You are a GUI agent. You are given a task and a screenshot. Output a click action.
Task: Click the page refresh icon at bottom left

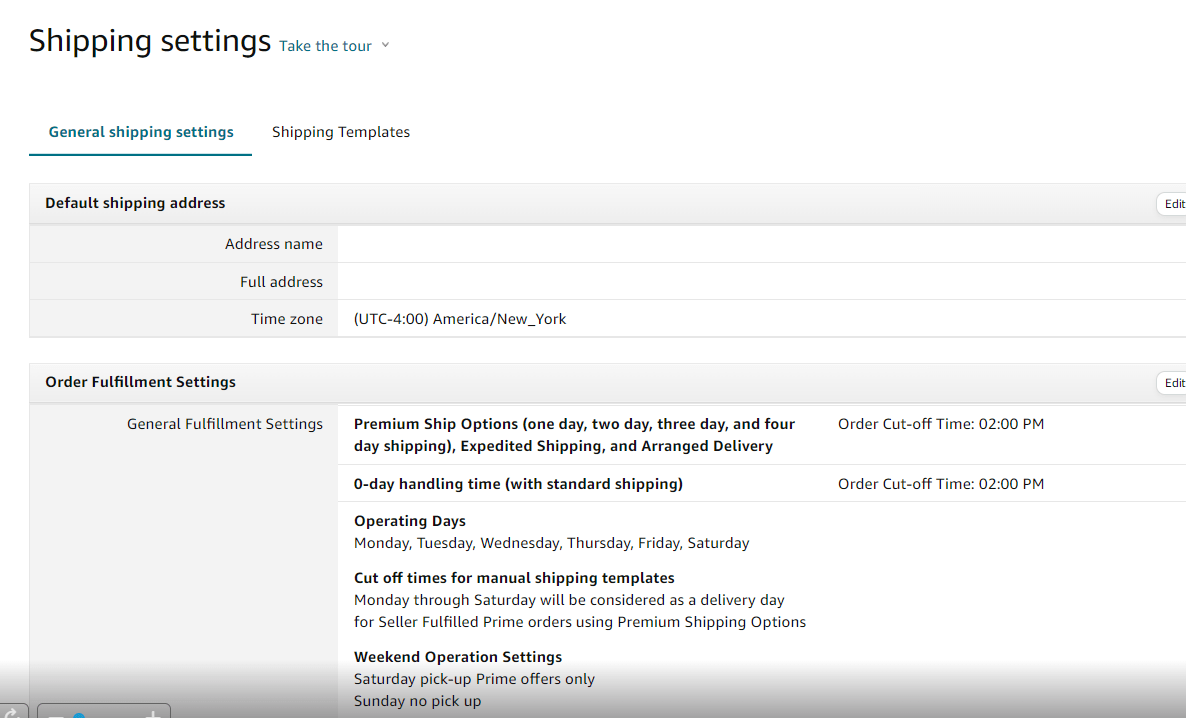pyautogui.click(x=12, y=712)
